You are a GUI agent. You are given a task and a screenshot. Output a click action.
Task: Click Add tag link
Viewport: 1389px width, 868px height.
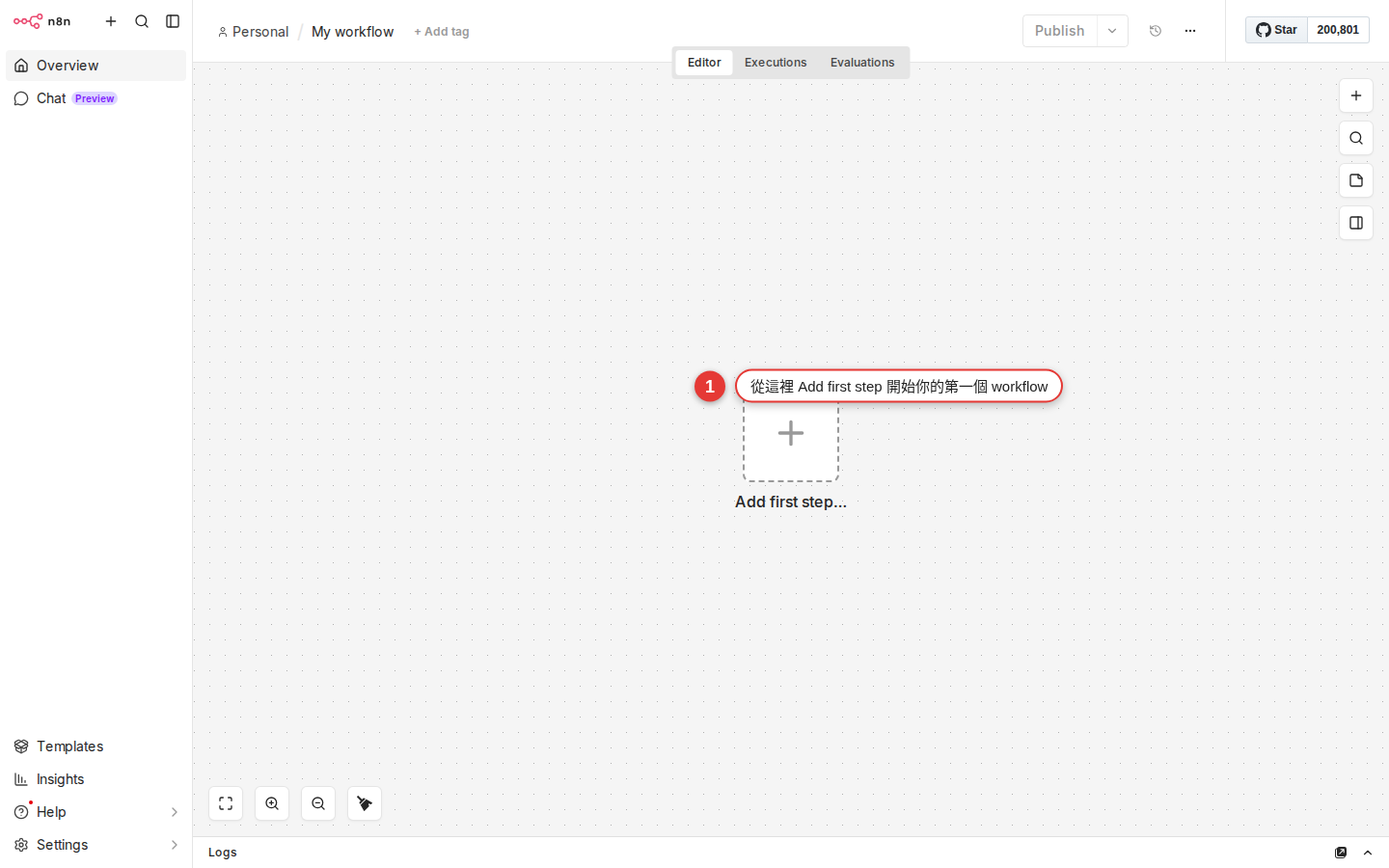pyautogui.click(x=442, y=32)
